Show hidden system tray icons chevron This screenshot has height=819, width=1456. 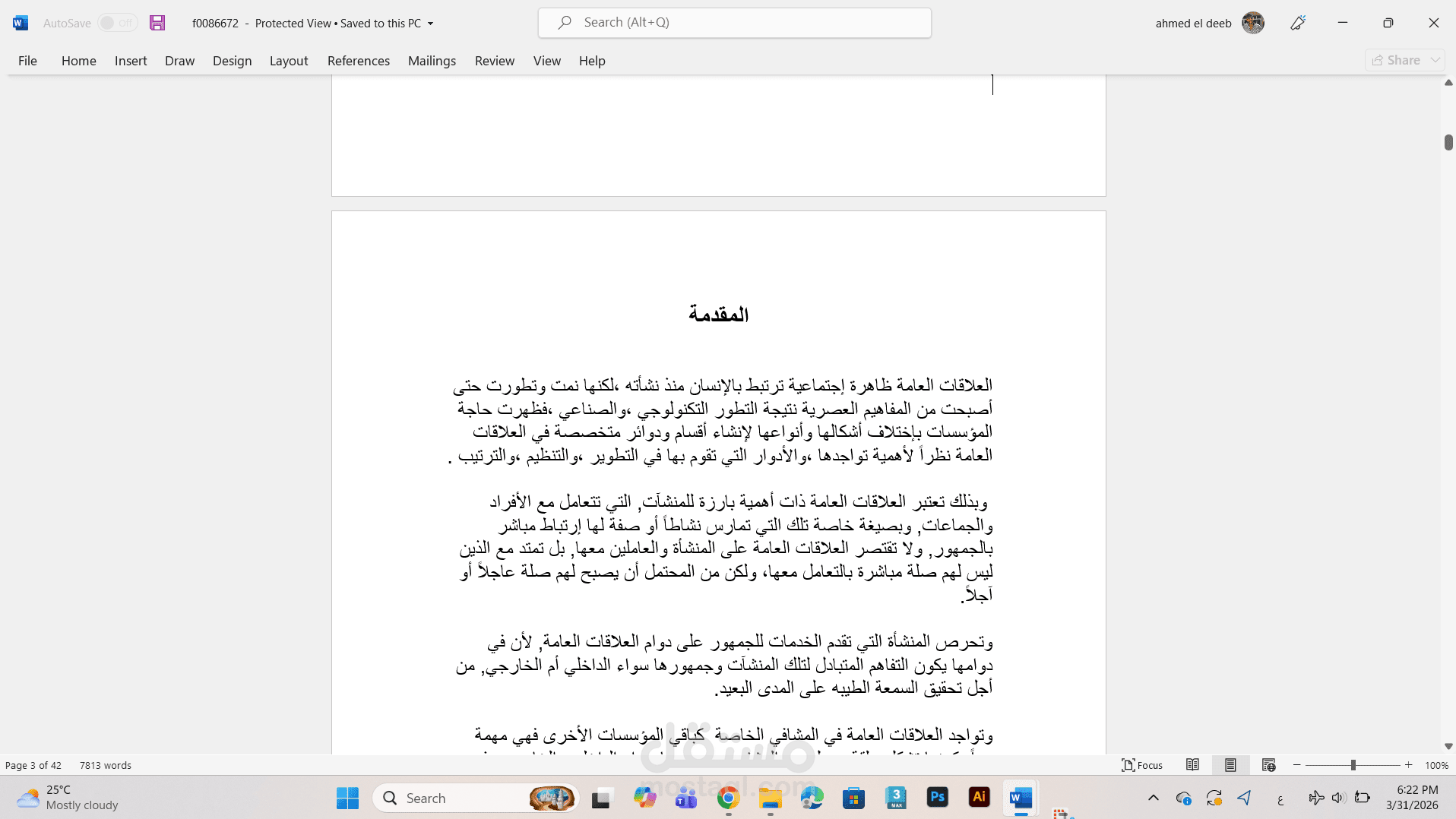pyautogui.click(x=1153, y=798)
